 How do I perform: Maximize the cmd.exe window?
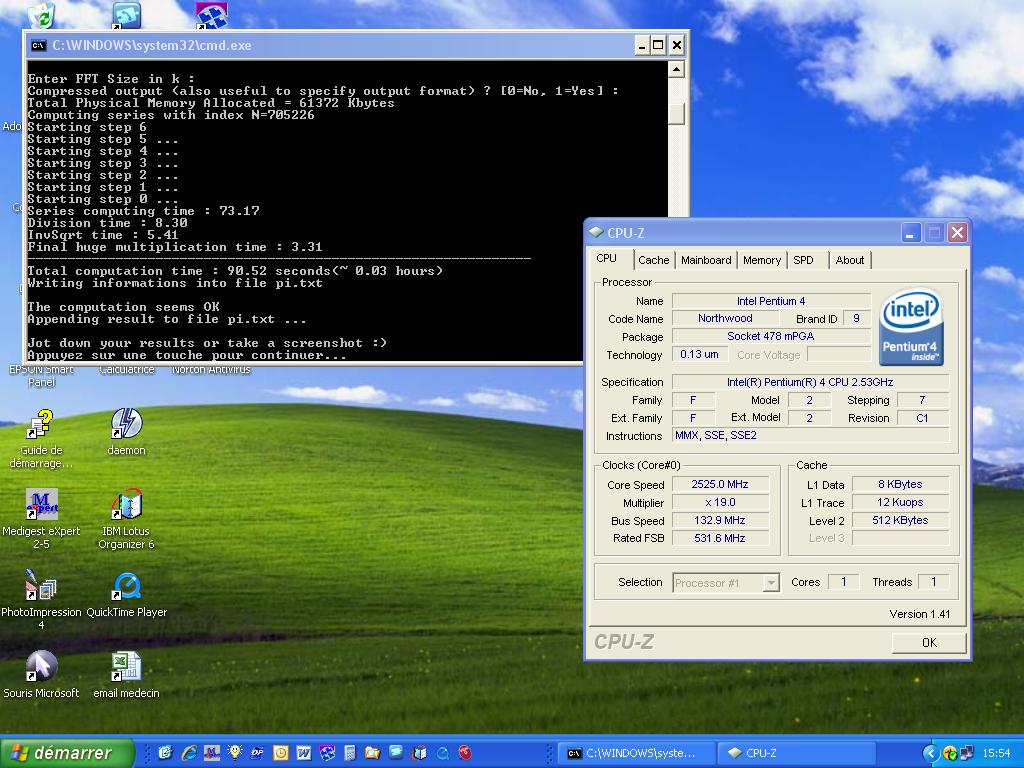658,45
